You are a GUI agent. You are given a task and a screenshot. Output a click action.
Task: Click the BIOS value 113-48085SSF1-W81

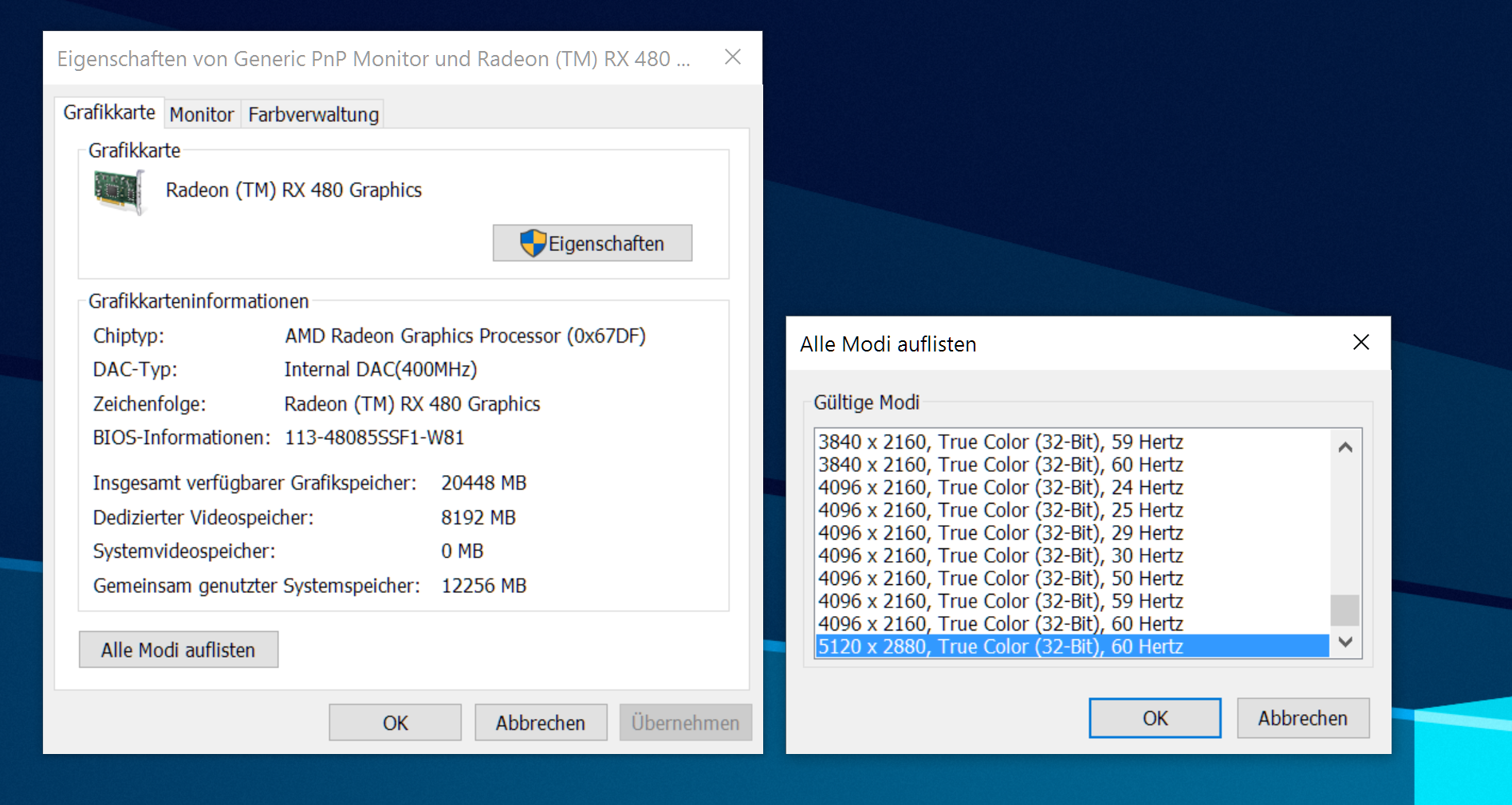tap(374, 438)
